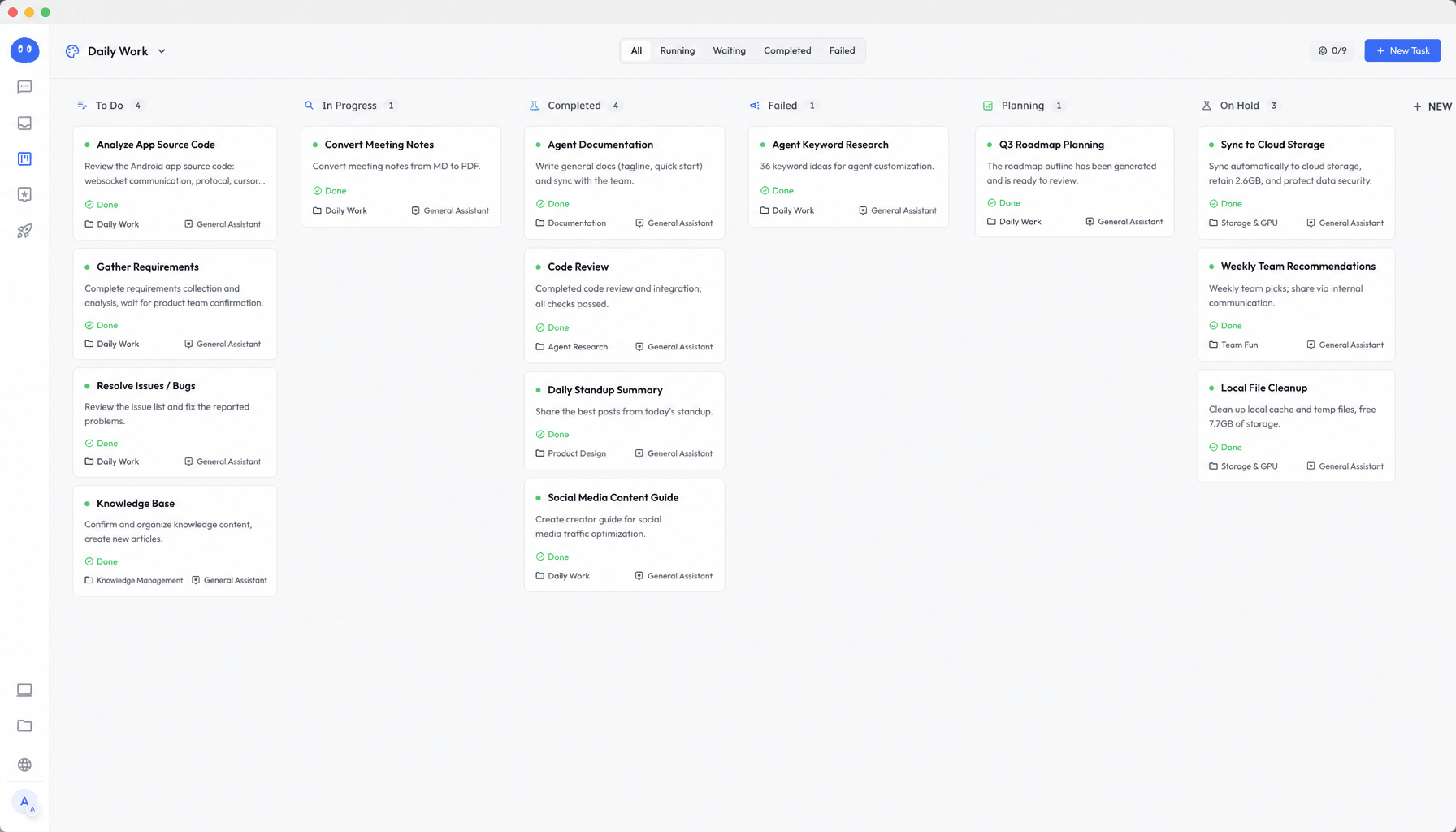
Task: Click the Product Design folder label
Action: 577,453
